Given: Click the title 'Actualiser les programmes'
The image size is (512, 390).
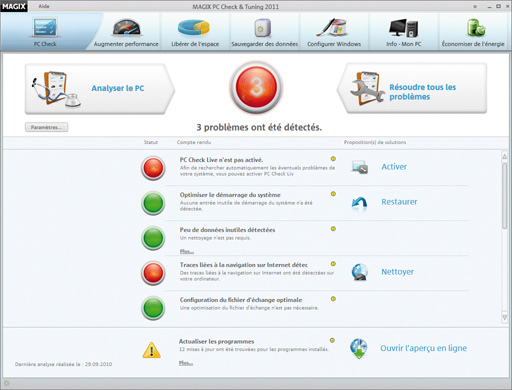Looking at the screenshot, I should click(216, 341).
